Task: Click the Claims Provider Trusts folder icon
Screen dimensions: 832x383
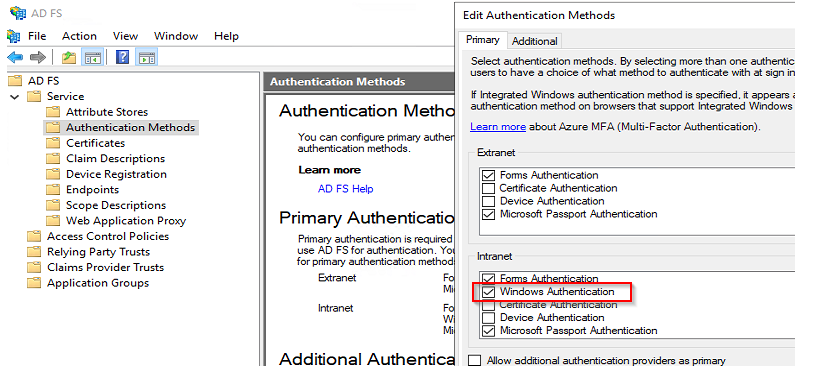Action: [x=34, y=267]
